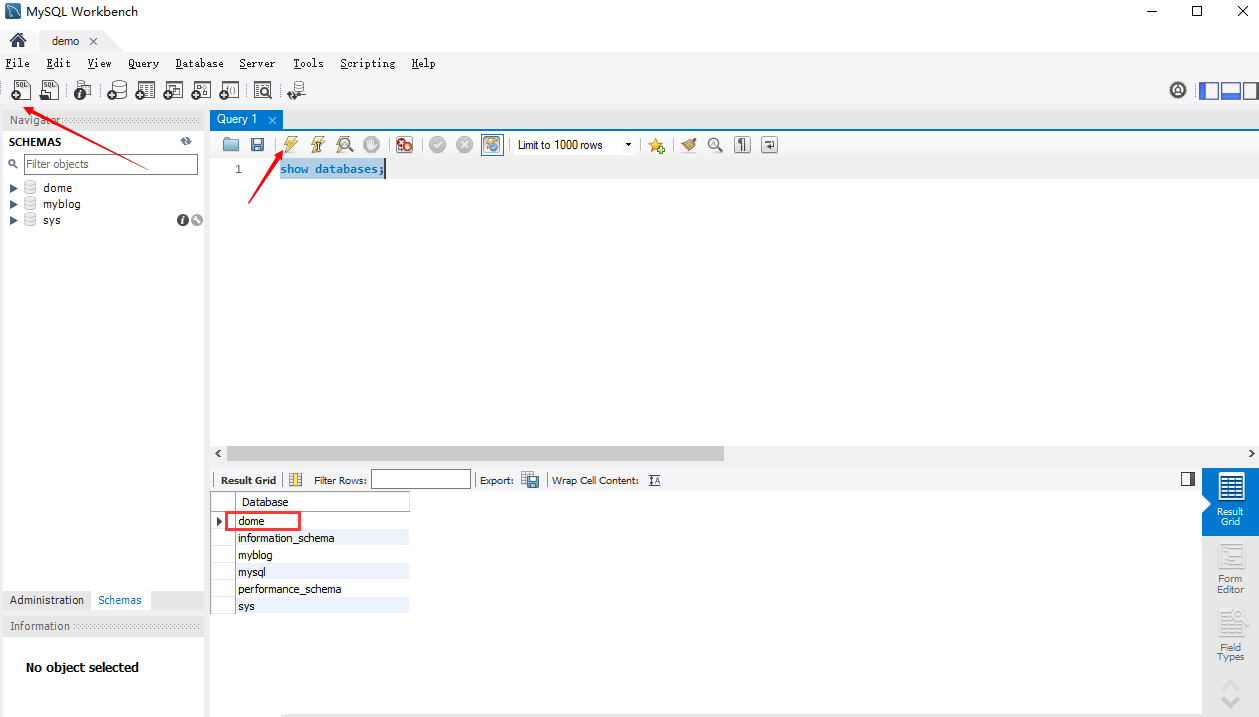The height and width of the screenshot is (717, 1259).
Task: Expand the sys schema
Action: tap(14, 220)
